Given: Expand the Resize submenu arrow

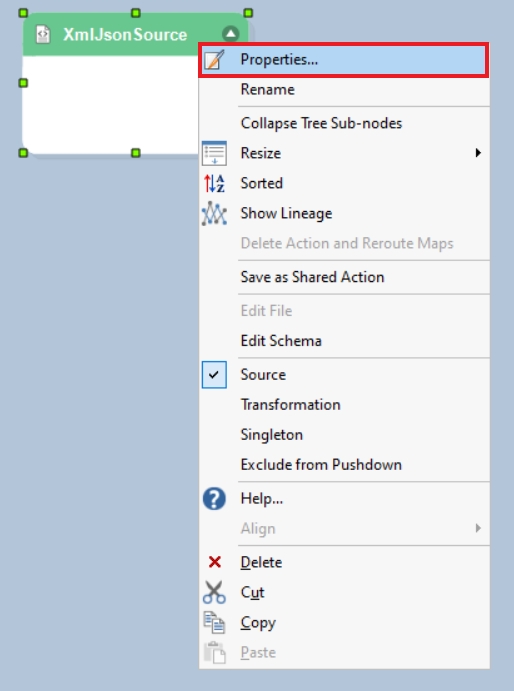Looking at the screenshot, I should click(x=478, y=153).
